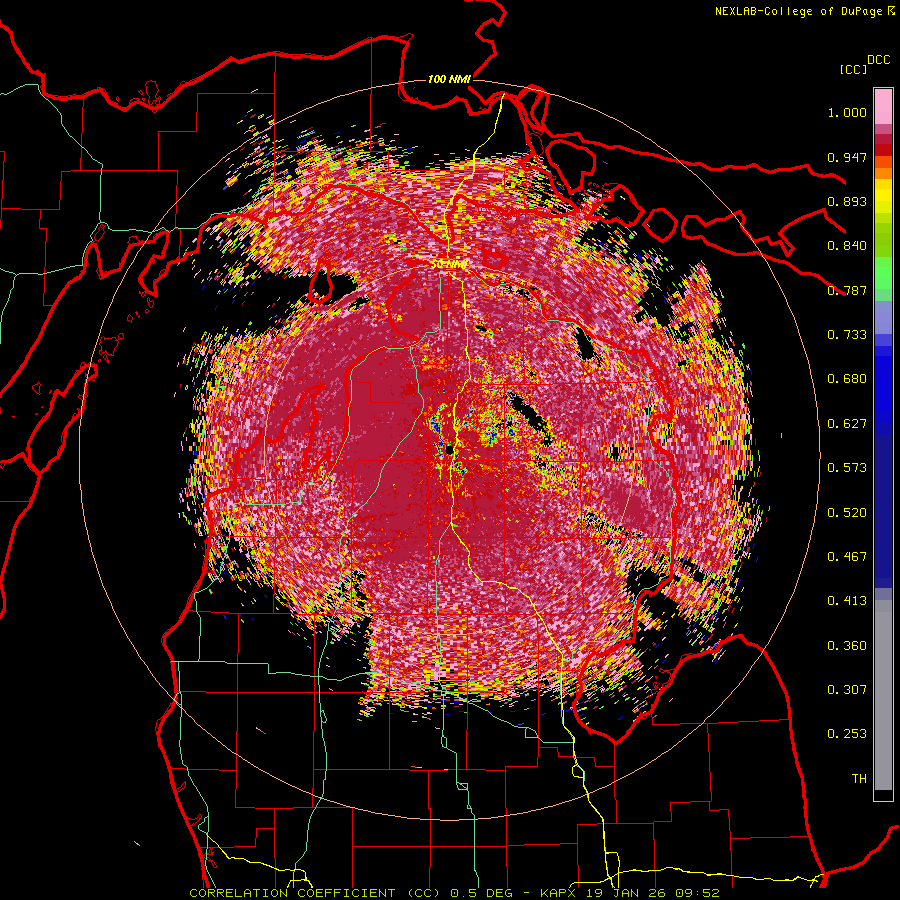Click the DCC product label above the color bar

[x=879, y=60]
